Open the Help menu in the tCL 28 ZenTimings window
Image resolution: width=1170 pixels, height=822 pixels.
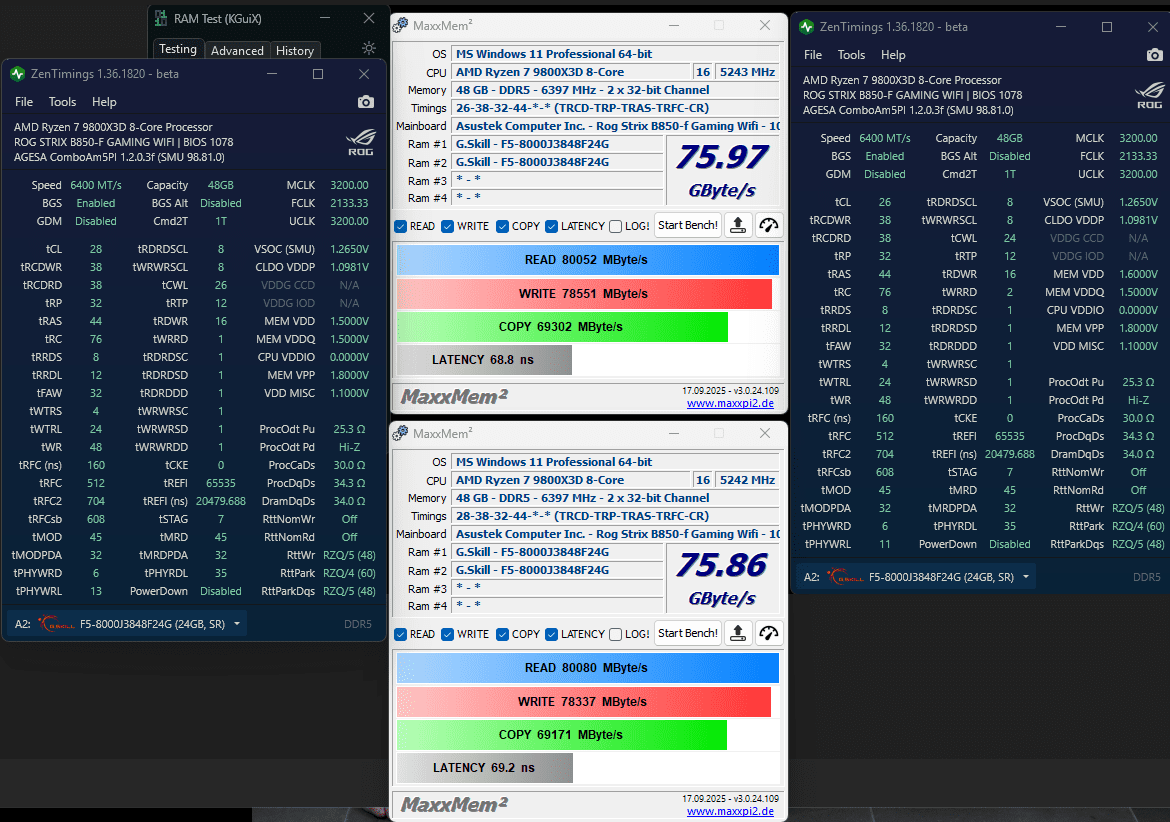point(104,102)
